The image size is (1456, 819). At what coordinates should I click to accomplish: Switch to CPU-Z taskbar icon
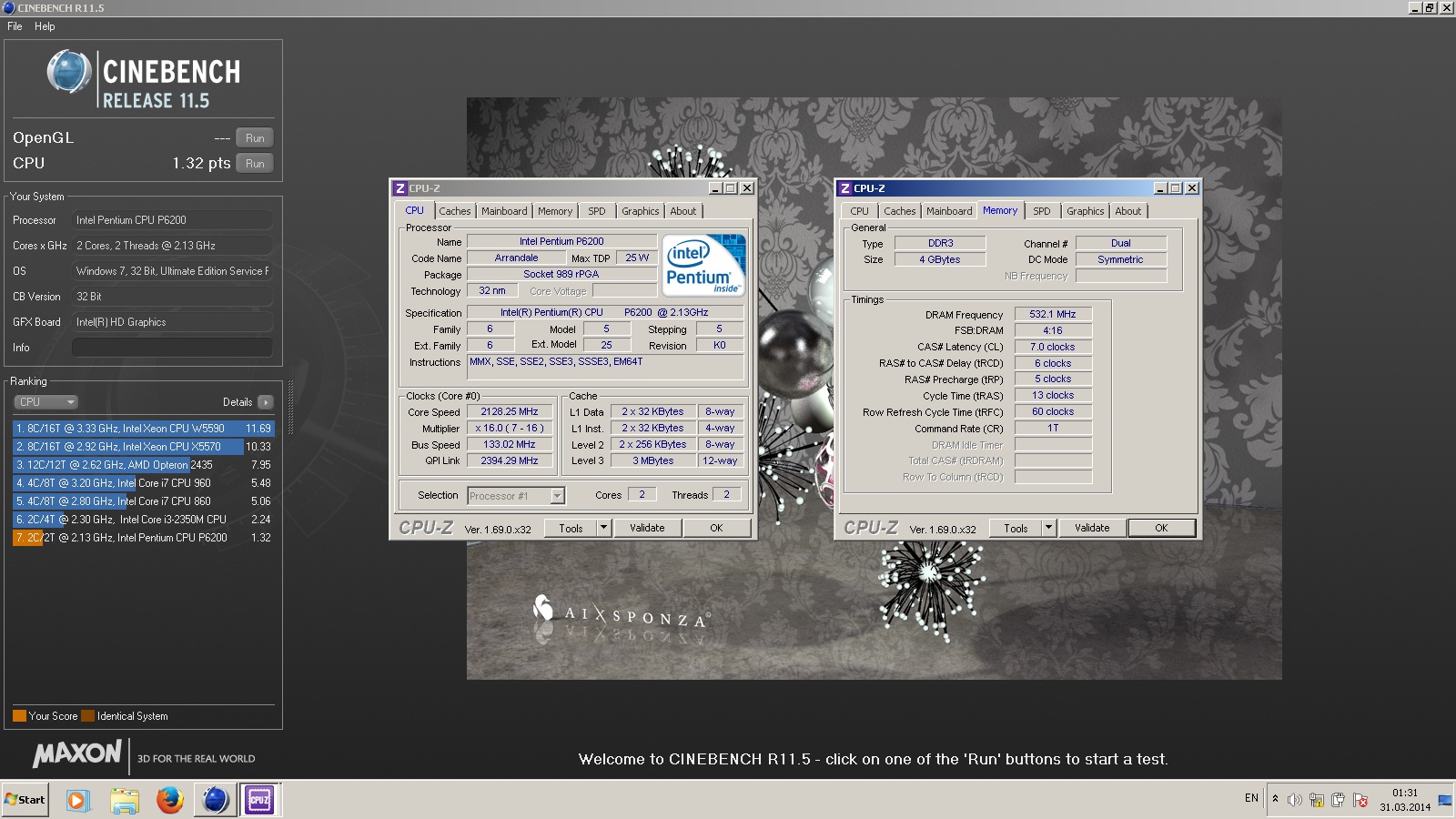(259, 800)
